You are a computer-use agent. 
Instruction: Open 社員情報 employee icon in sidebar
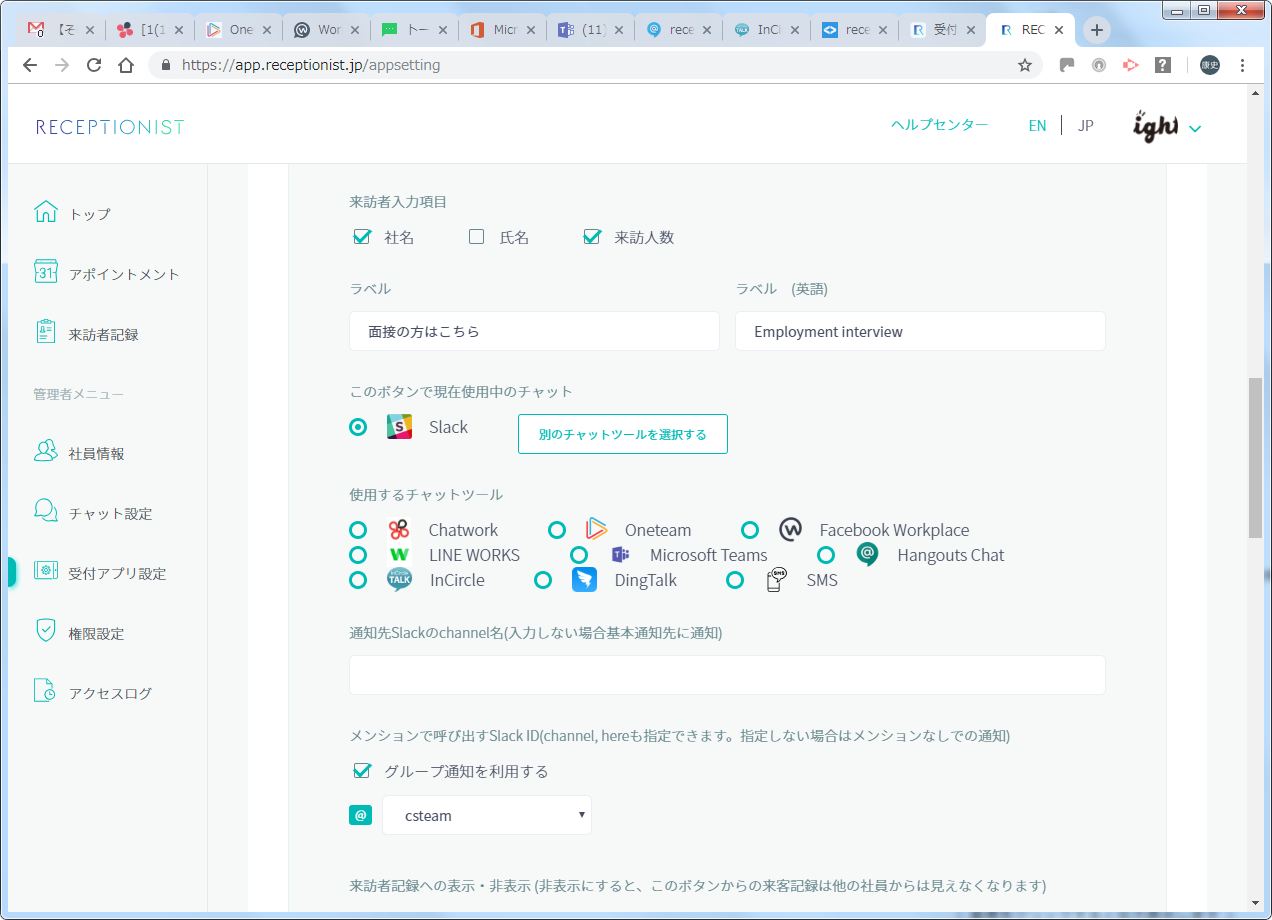(46, 453)
